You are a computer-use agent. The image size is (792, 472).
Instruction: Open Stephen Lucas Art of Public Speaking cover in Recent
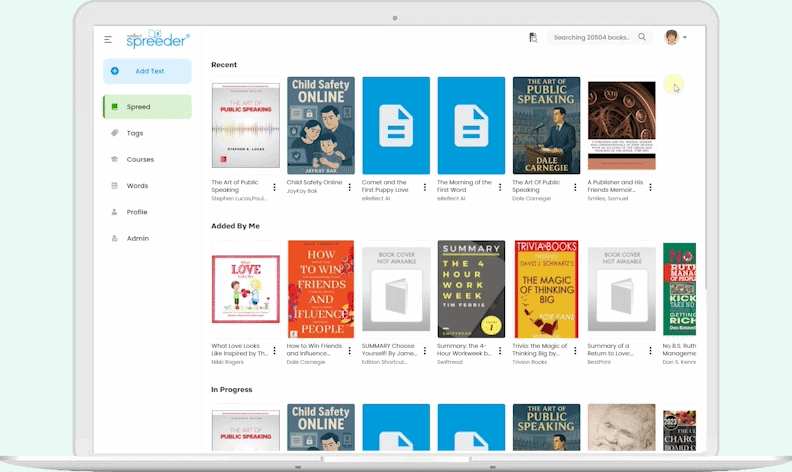(x=245, y=125)
